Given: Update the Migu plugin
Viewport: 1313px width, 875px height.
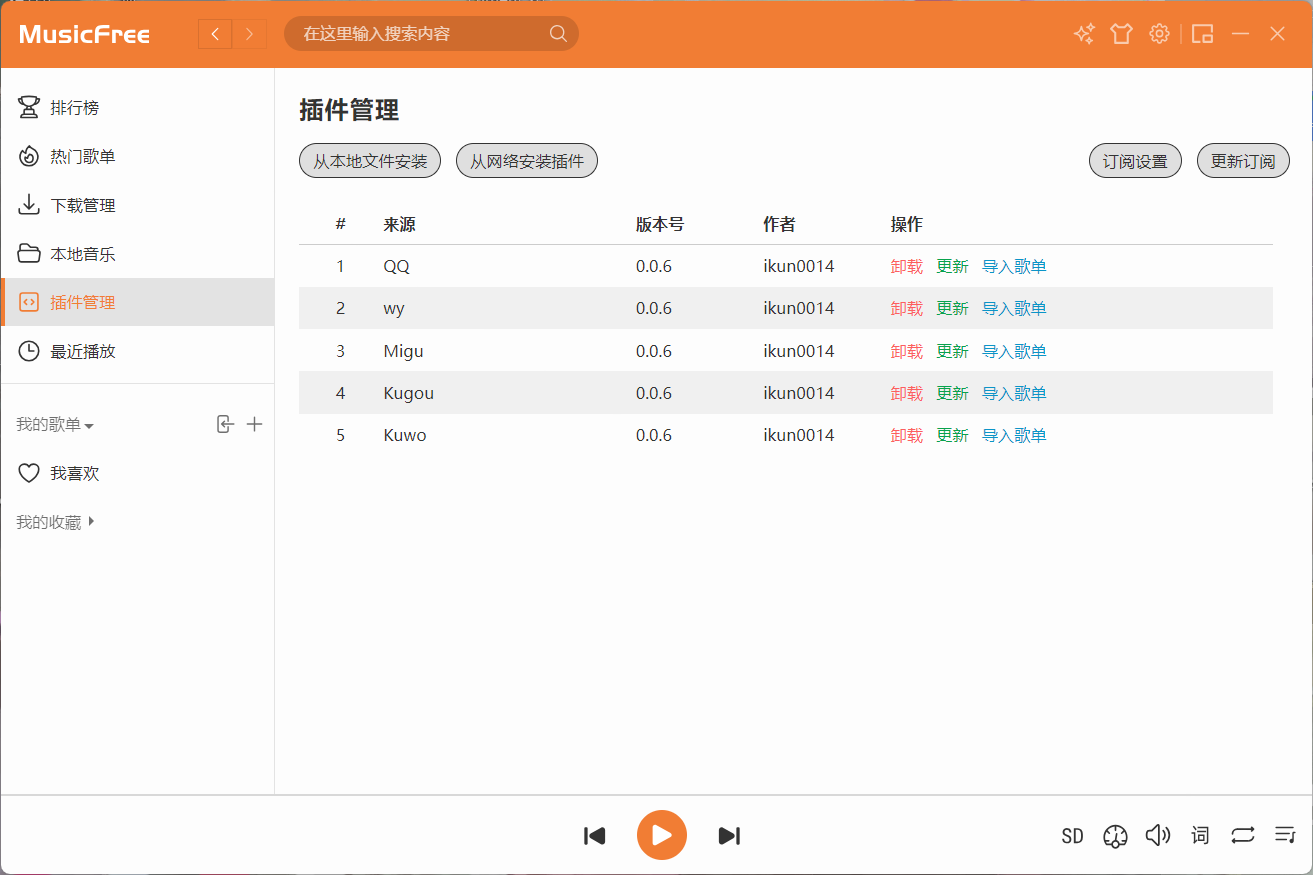Looking at the screenshot, I should [952, 351].
